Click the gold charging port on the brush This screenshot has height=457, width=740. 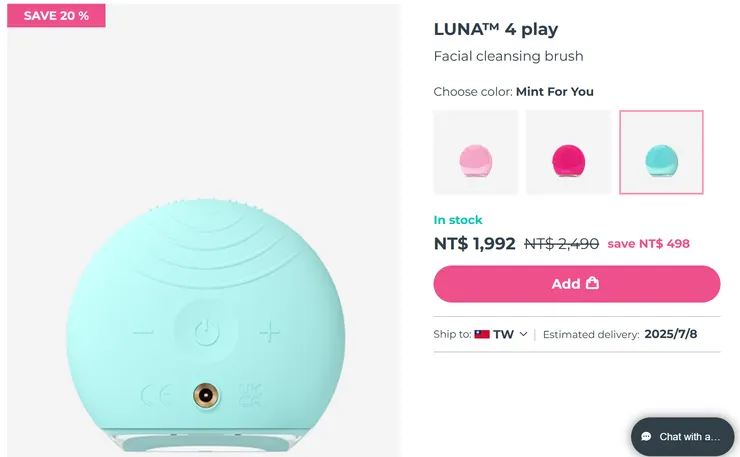coord(206,395)
